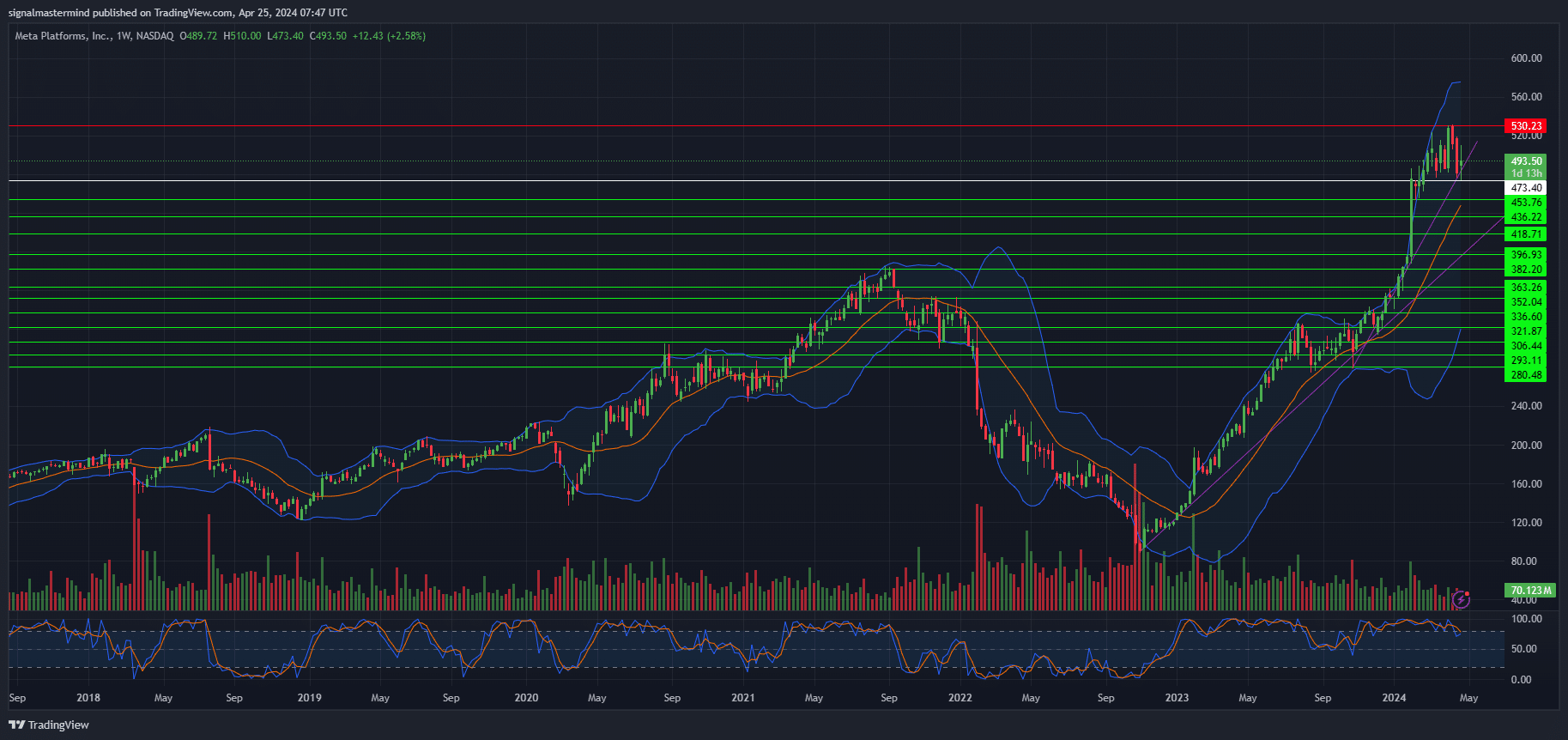Screen dimensions: 1568x740
Task: Click the high value H510.00
Action: 242,36
